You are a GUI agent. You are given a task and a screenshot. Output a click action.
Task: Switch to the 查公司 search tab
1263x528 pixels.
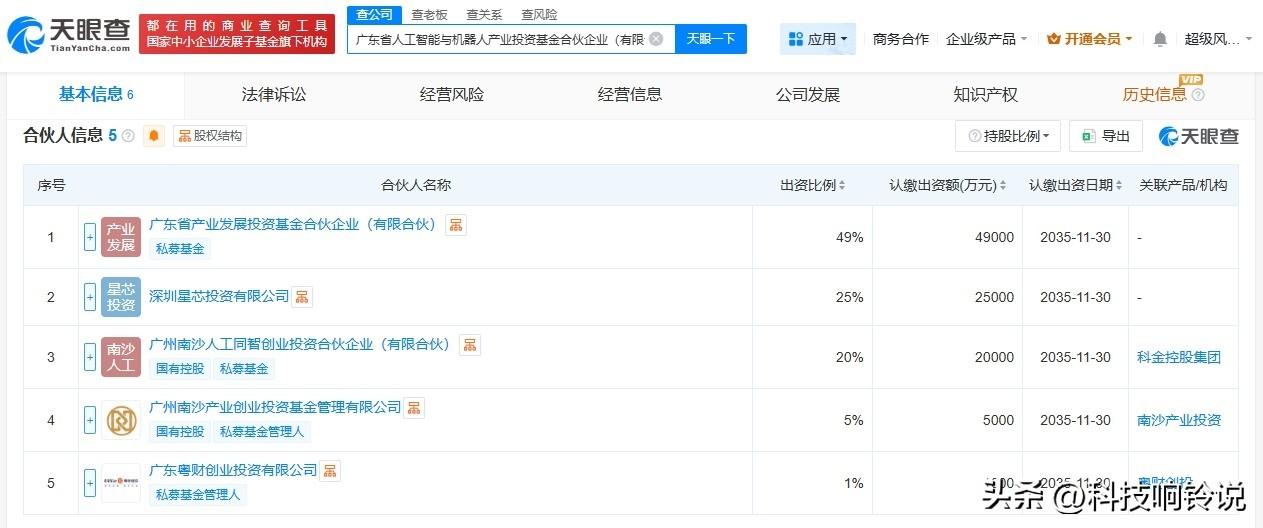[375, 14]
